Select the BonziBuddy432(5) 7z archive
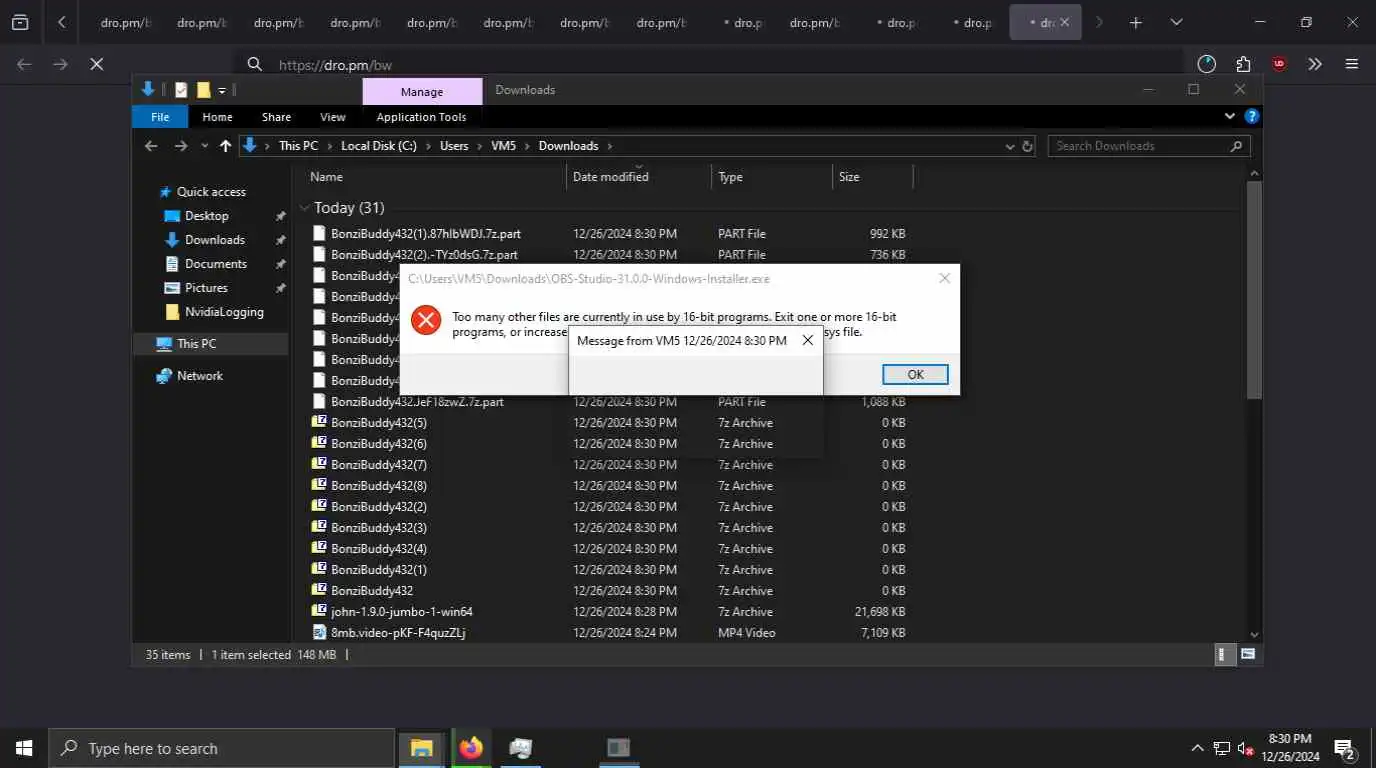Image resolution: width=1376 pixels, height=768 pixels. click(379, 423)
